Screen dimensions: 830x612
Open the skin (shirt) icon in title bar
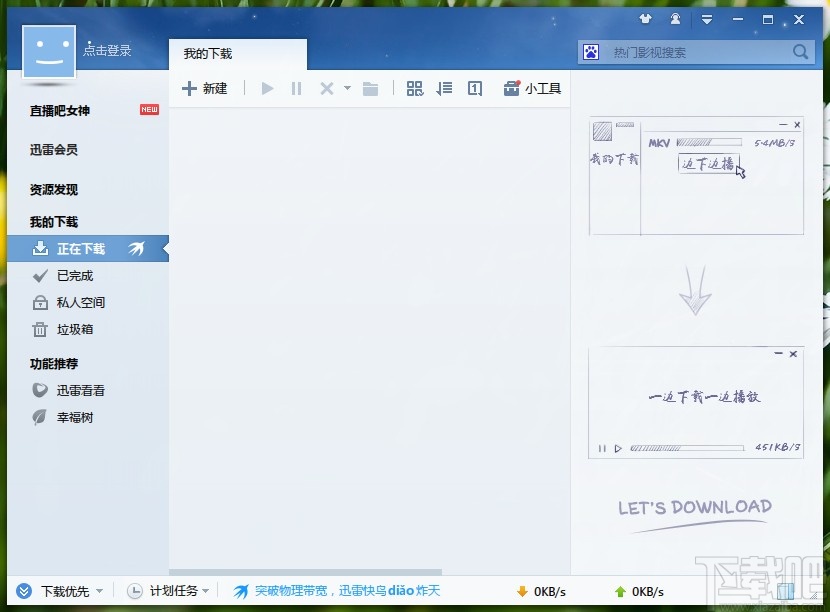(645, 20)
